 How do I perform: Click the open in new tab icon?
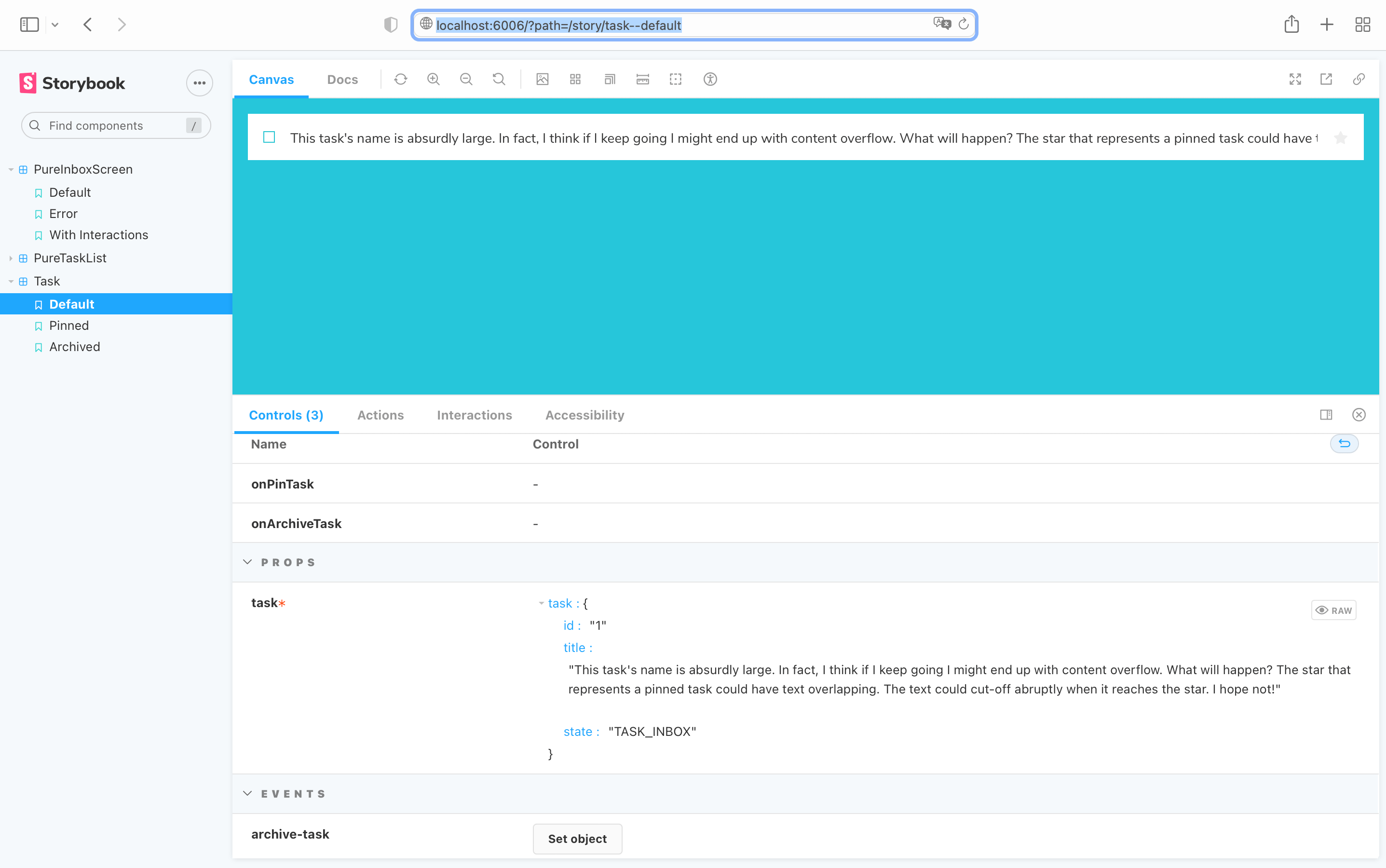point(1326,79)
